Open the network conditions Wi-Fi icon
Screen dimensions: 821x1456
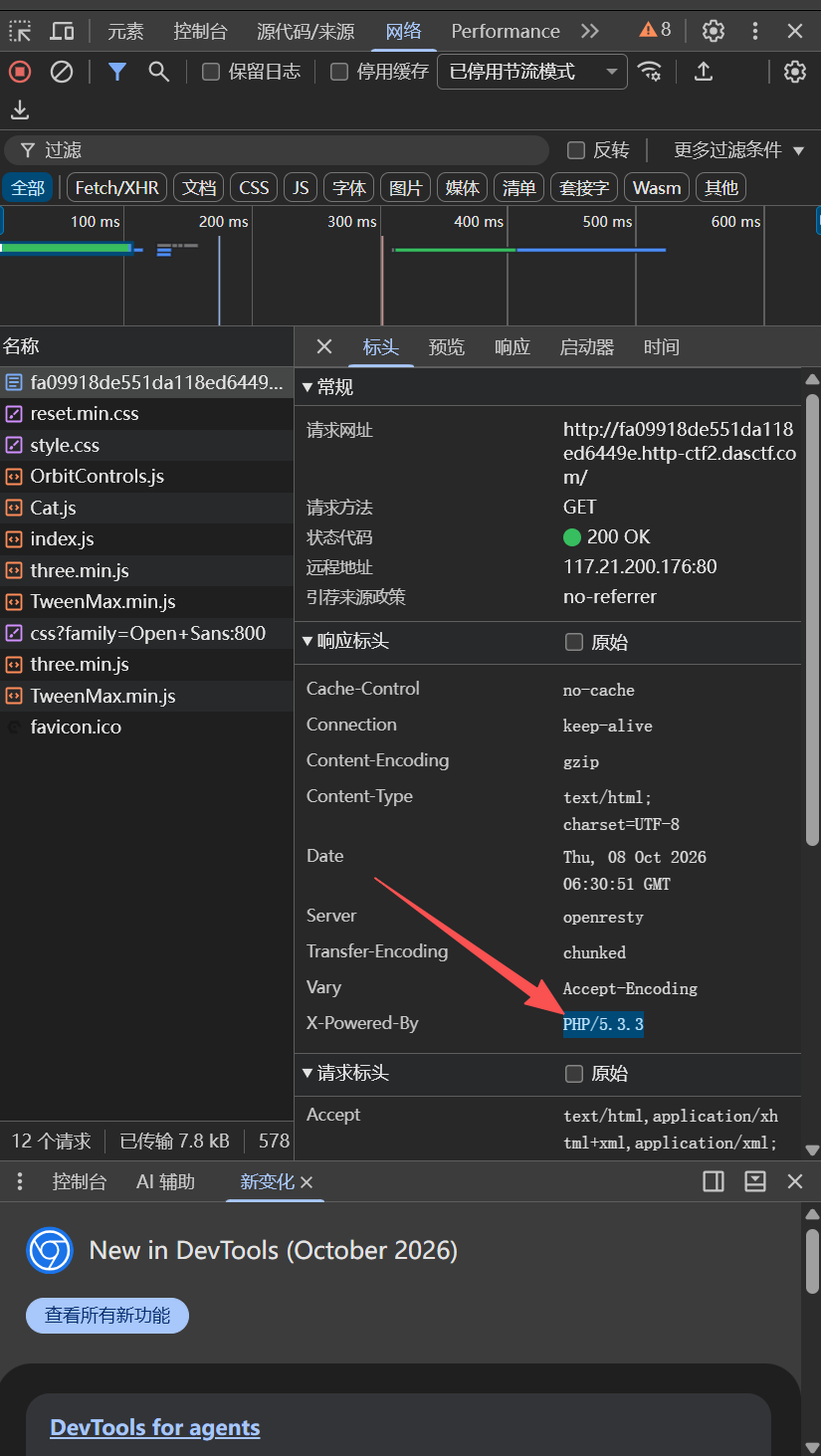coord(650,72)
